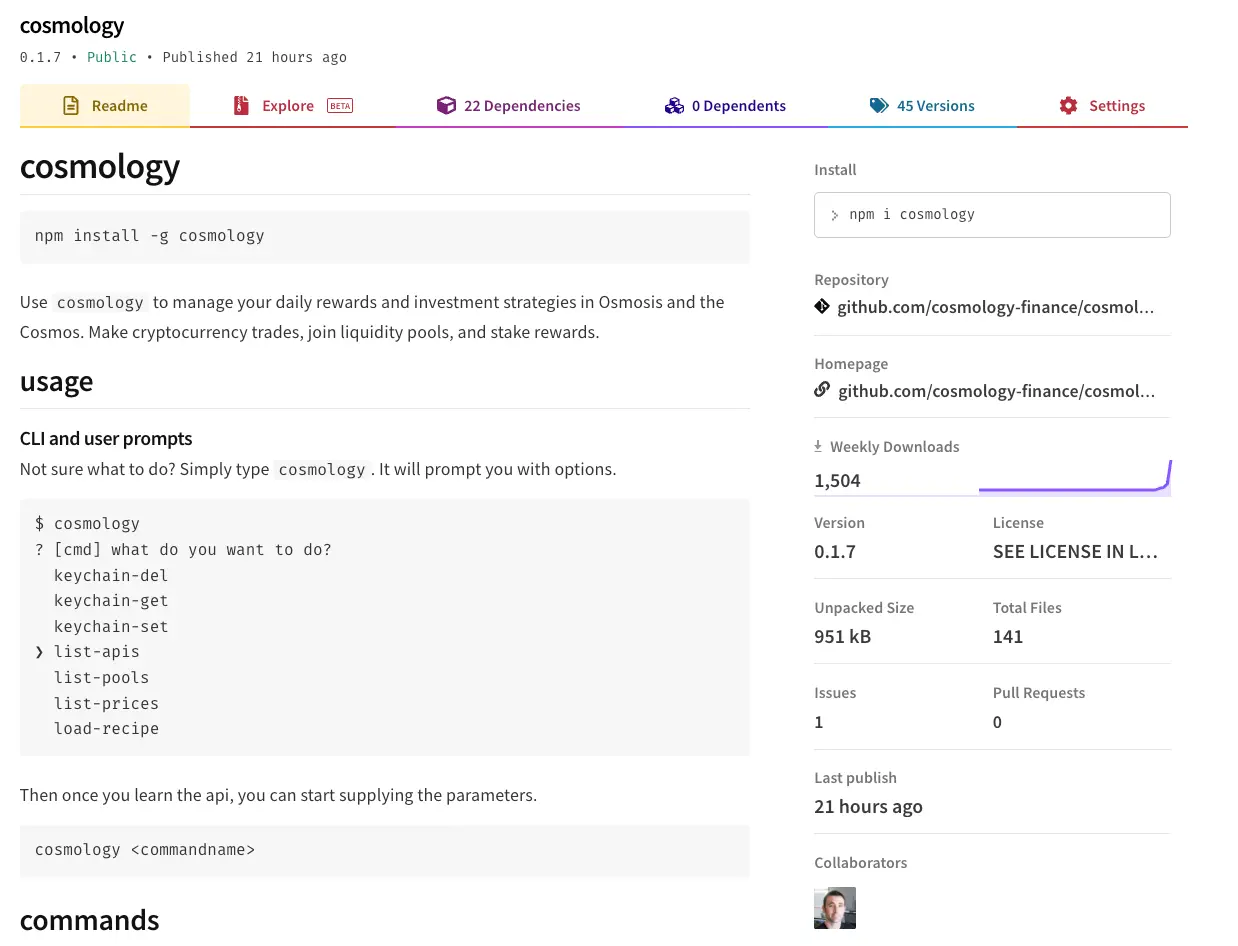Click the Homepage link chain icon
1238x946 pixels.
coord(821,390)
